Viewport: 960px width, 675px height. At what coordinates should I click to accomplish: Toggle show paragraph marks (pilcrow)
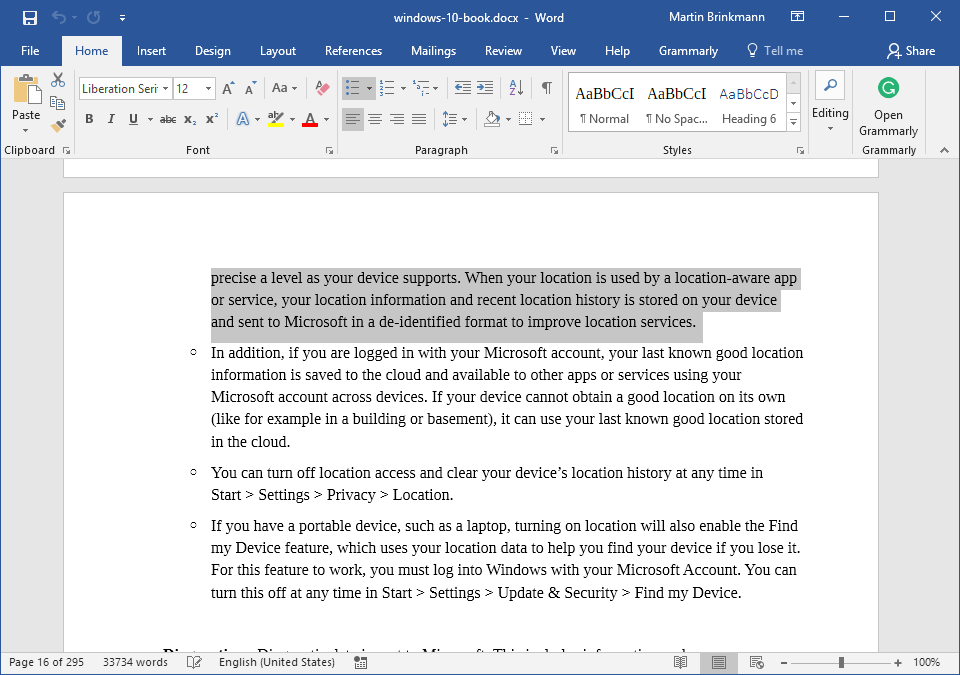pos(546,88)
